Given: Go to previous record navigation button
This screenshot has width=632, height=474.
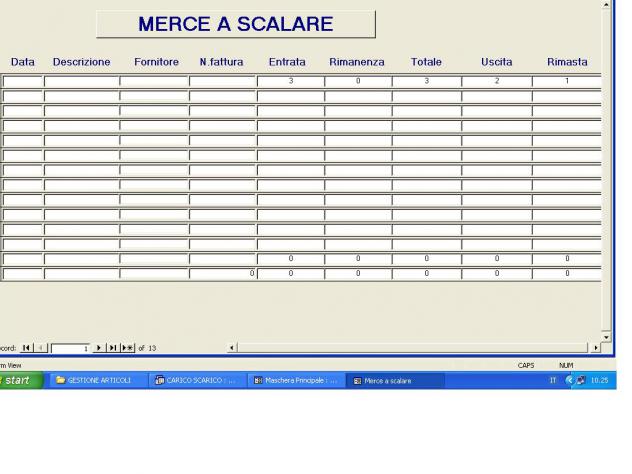Looking at the screenshot, I should tap(41, 347).
